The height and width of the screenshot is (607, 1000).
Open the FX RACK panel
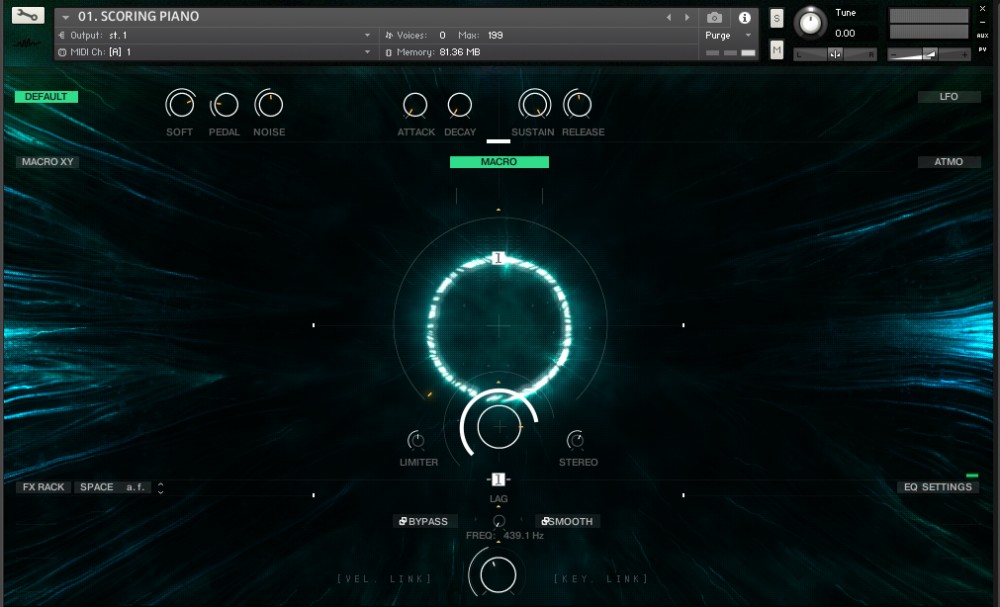(x=43, y=486)
